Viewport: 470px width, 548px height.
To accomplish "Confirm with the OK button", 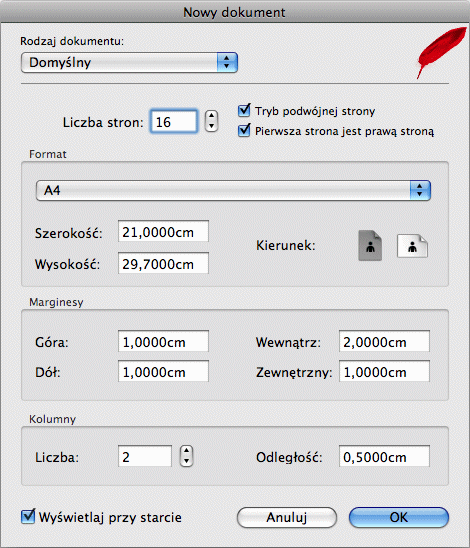I will point(399,518).
